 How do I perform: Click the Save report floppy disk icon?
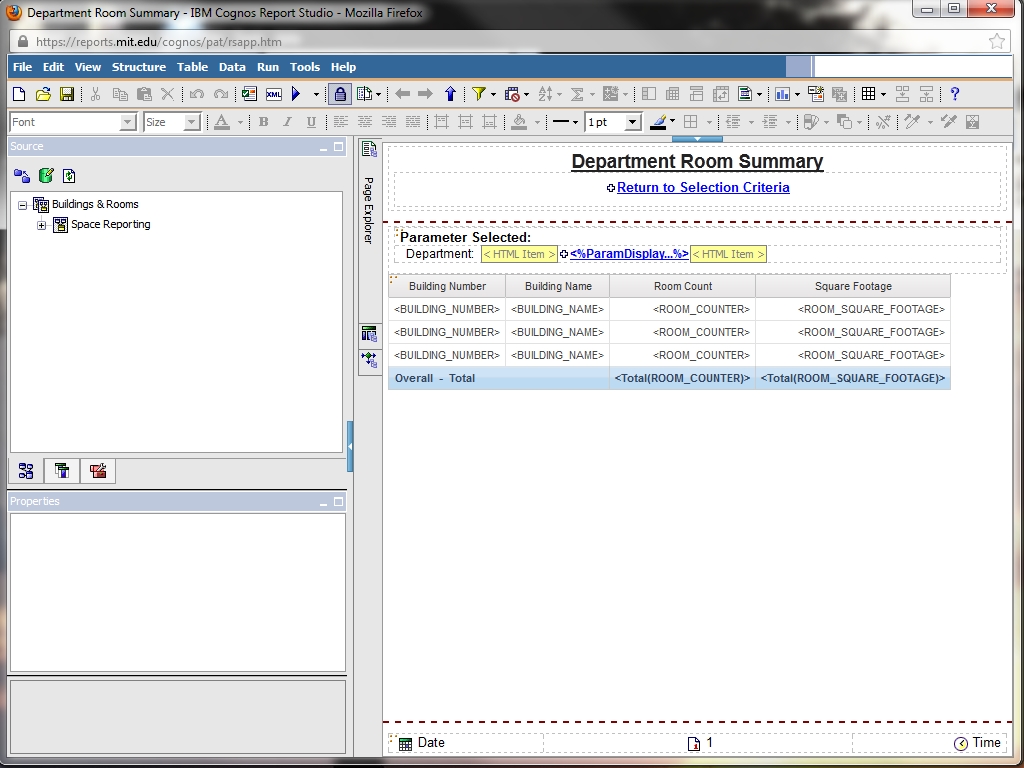tap(67, 94)
